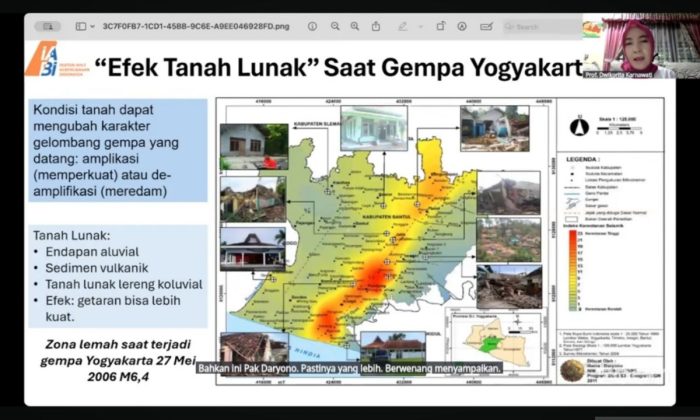Click the Search field in Preview
The width and height of the screenshot is (700, 420).
(x=542, y=27)
